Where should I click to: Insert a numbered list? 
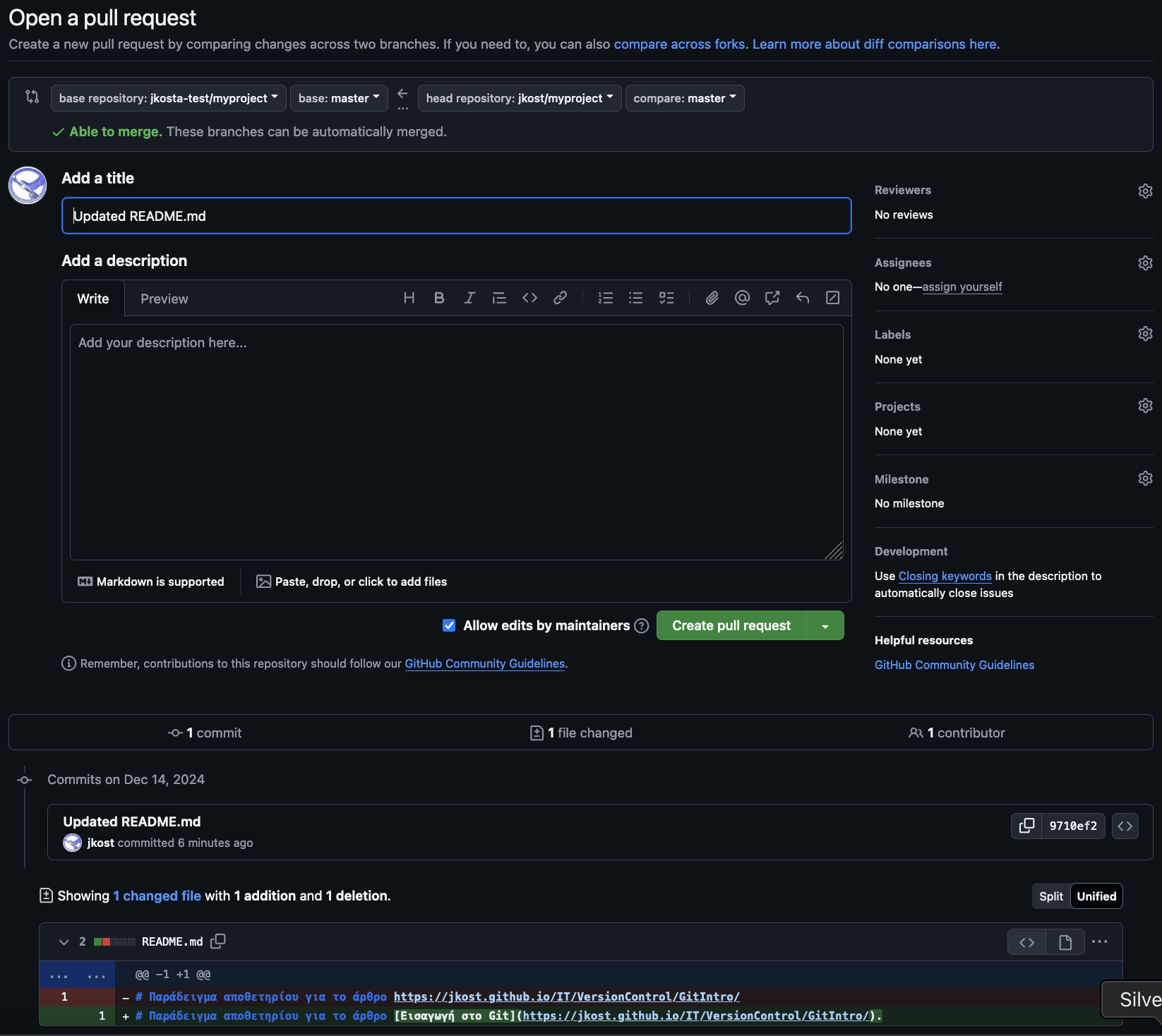click(606, 298)
